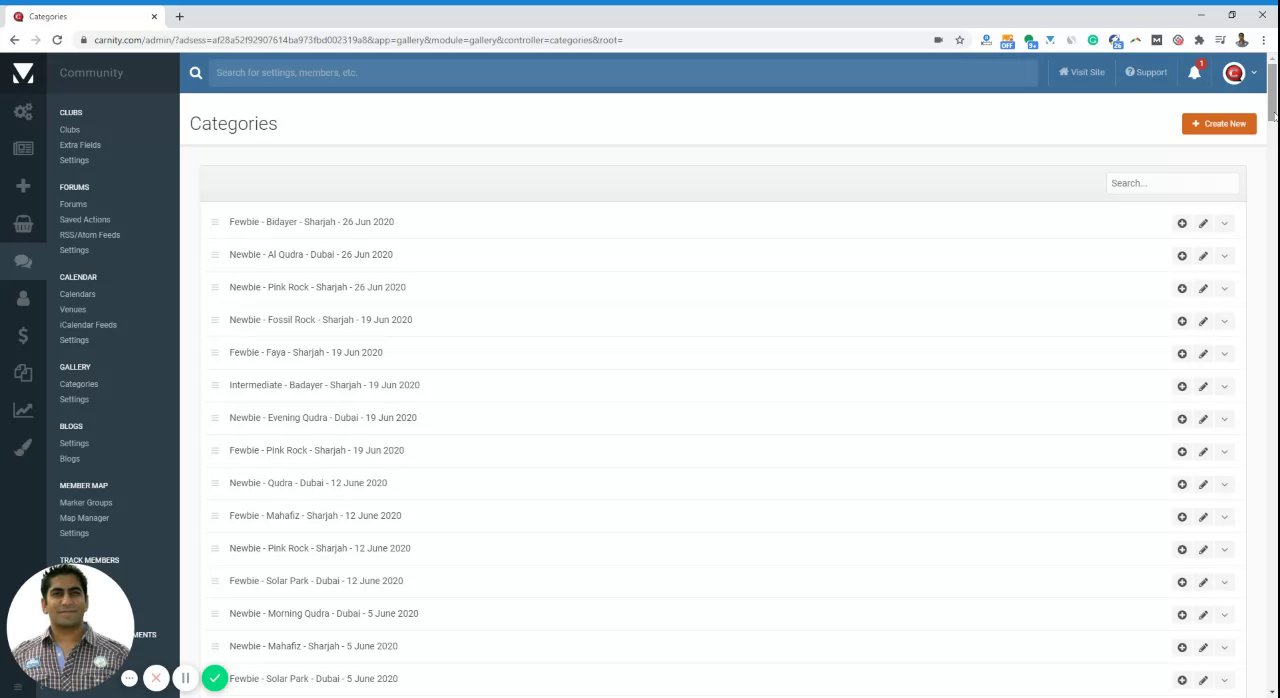
Task: Open Calendars link in sidebar
Action: [x=77, y=294]
